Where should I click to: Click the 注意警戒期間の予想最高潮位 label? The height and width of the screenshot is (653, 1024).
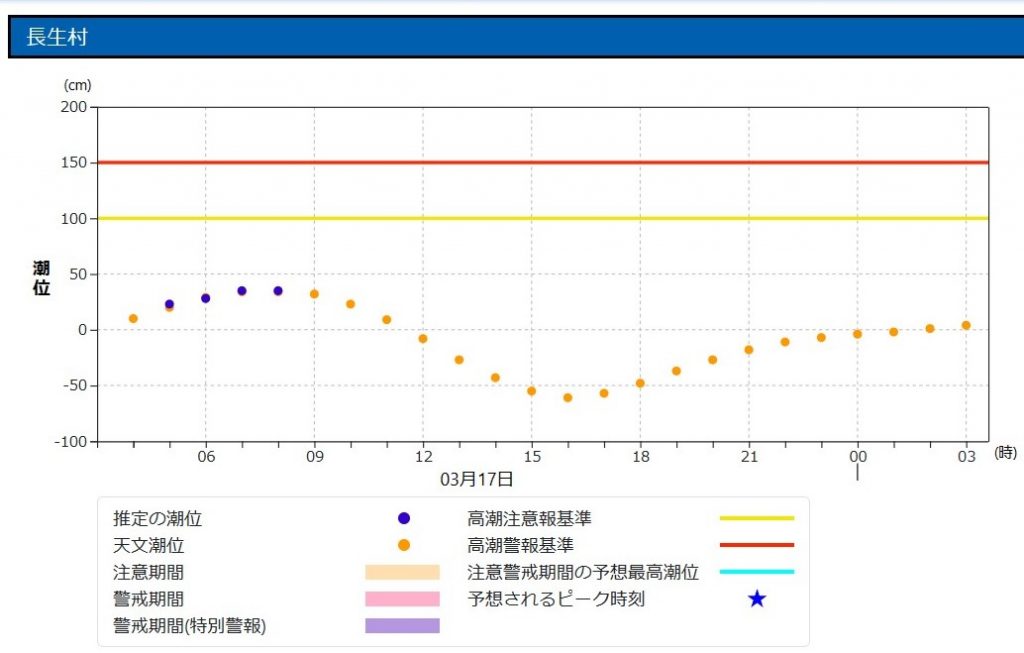coord(583,572)
